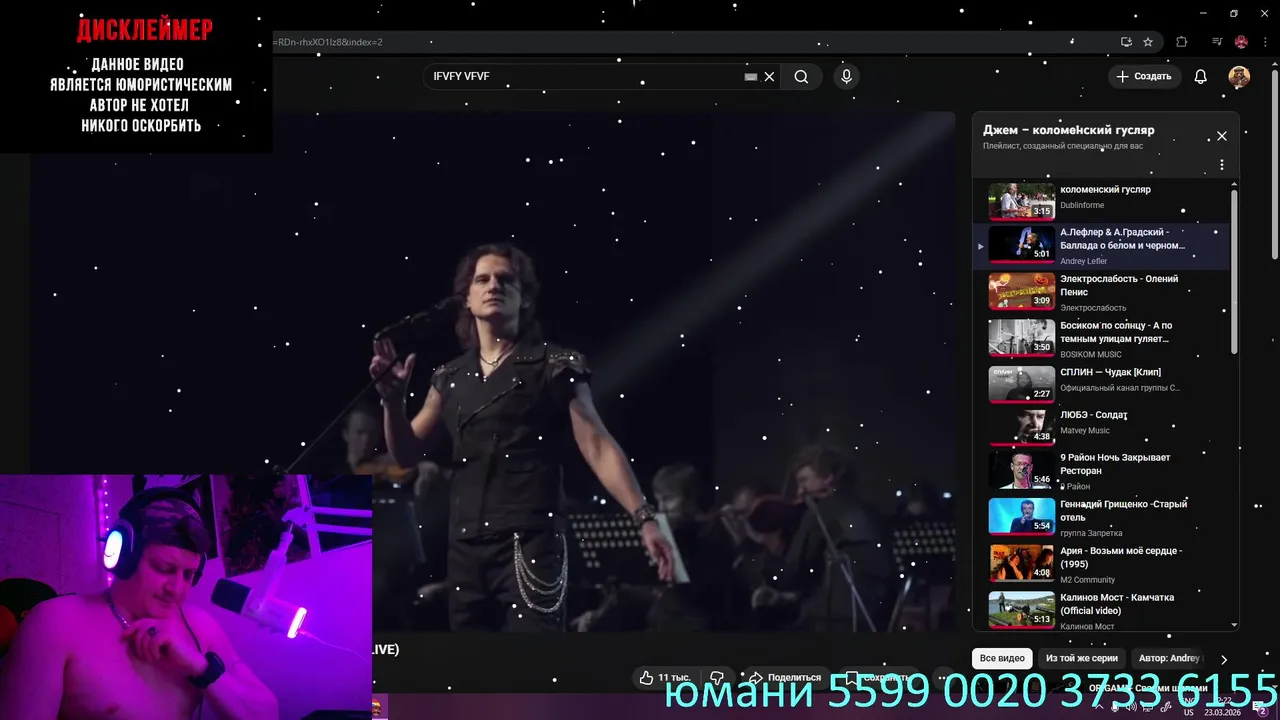Select Баллада о белом и черном track
Viewport: 1280px width, 720px height.
(1122, 238)
